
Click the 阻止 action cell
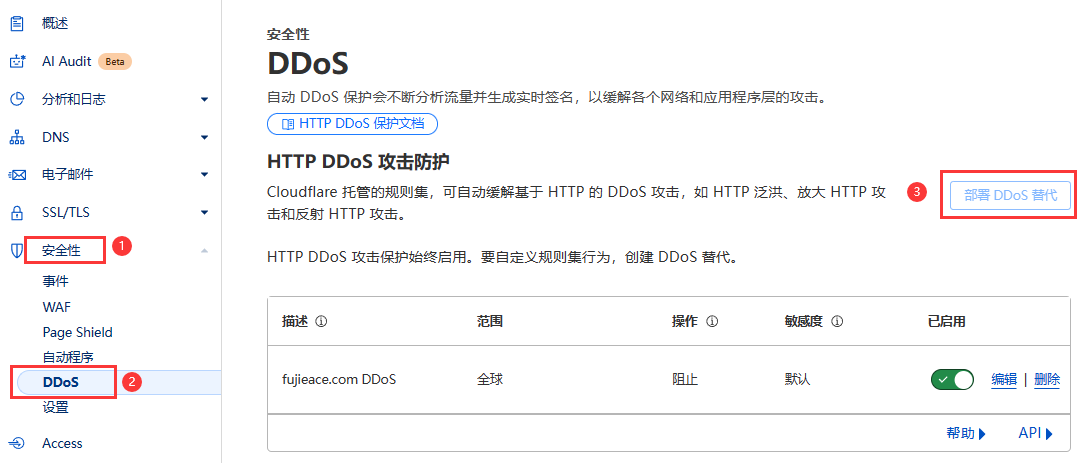[x=685, y=379]
